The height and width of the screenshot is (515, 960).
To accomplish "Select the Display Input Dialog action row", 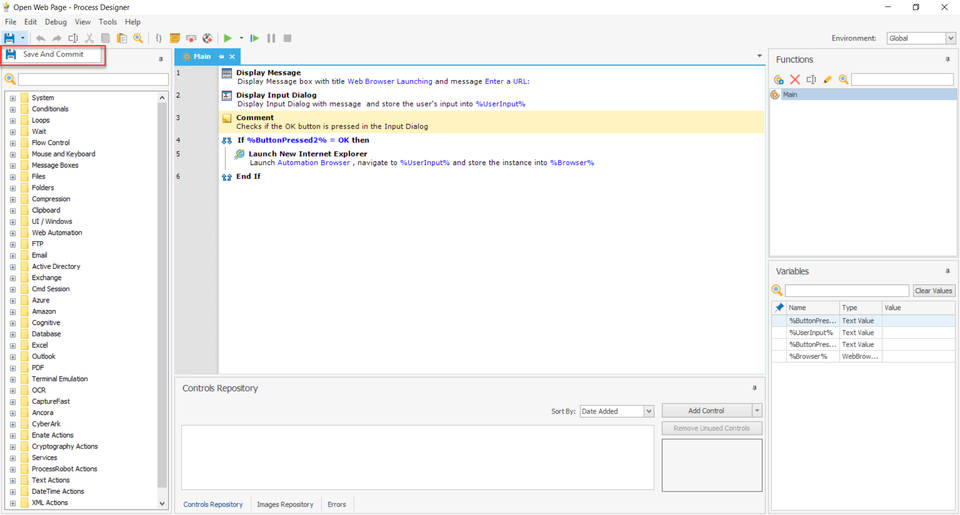I will pyautogui.click(x=491, y=99).
